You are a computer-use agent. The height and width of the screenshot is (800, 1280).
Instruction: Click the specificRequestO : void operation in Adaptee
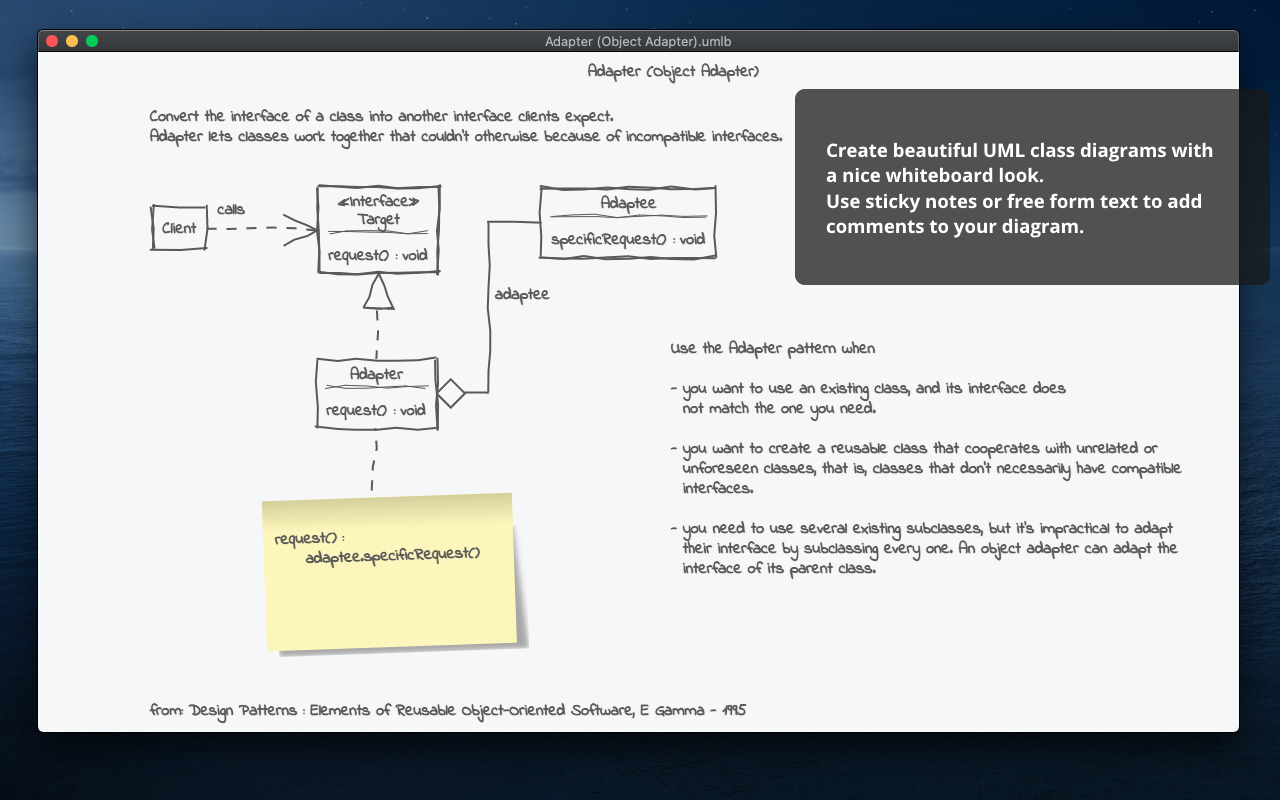click(x=627, y=239)
